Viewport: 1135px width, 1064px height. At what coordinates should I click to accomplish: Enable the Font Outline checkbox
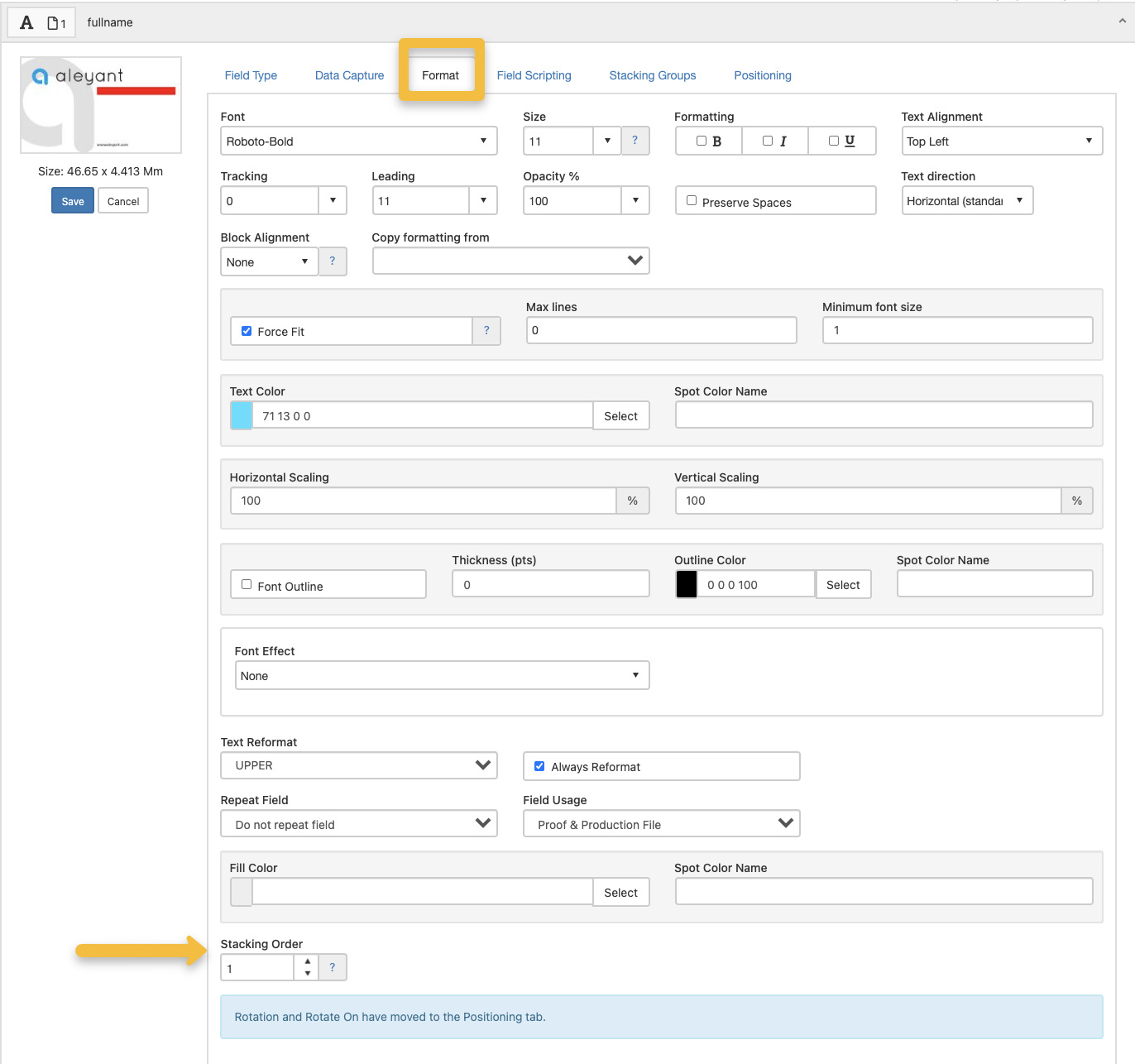coord(247,584)
